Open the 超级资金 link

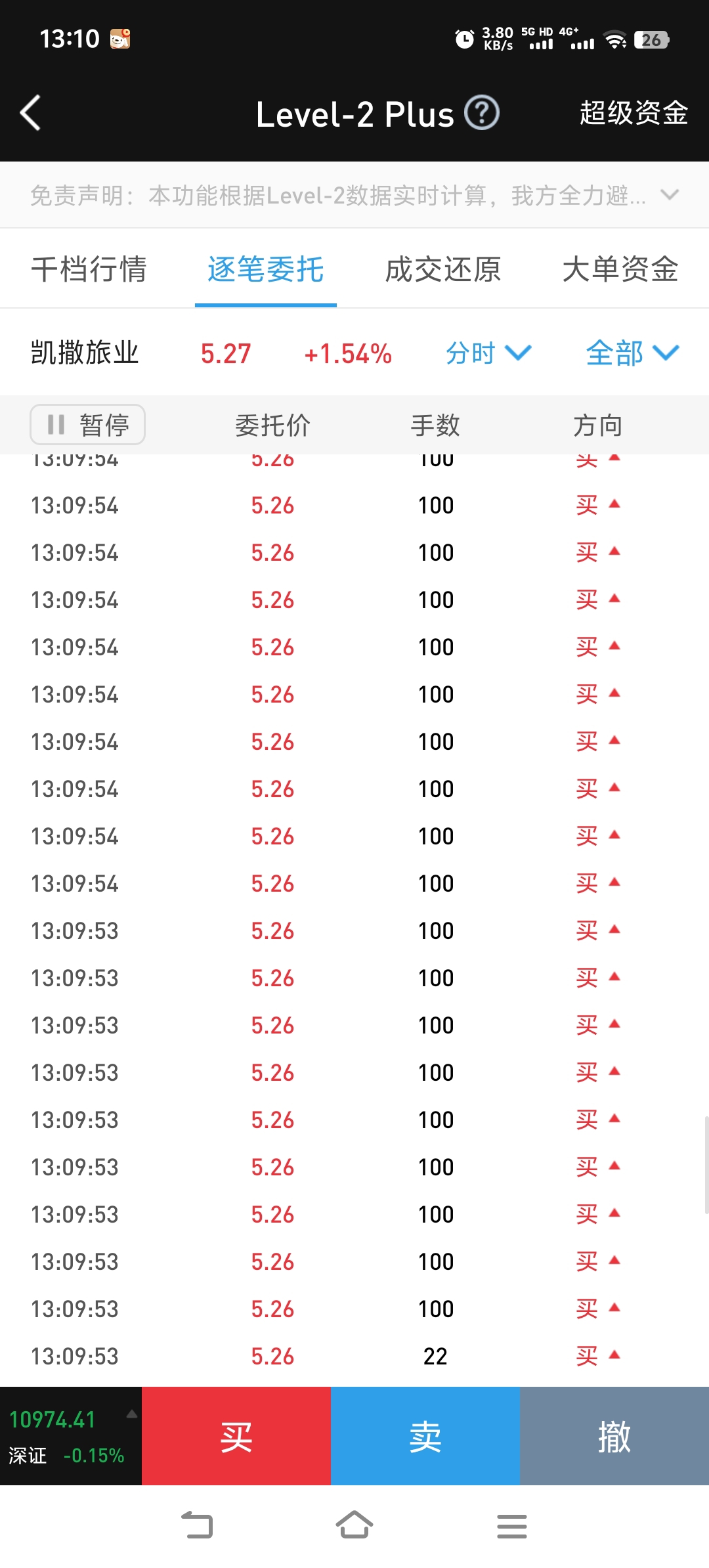(634, 113)
